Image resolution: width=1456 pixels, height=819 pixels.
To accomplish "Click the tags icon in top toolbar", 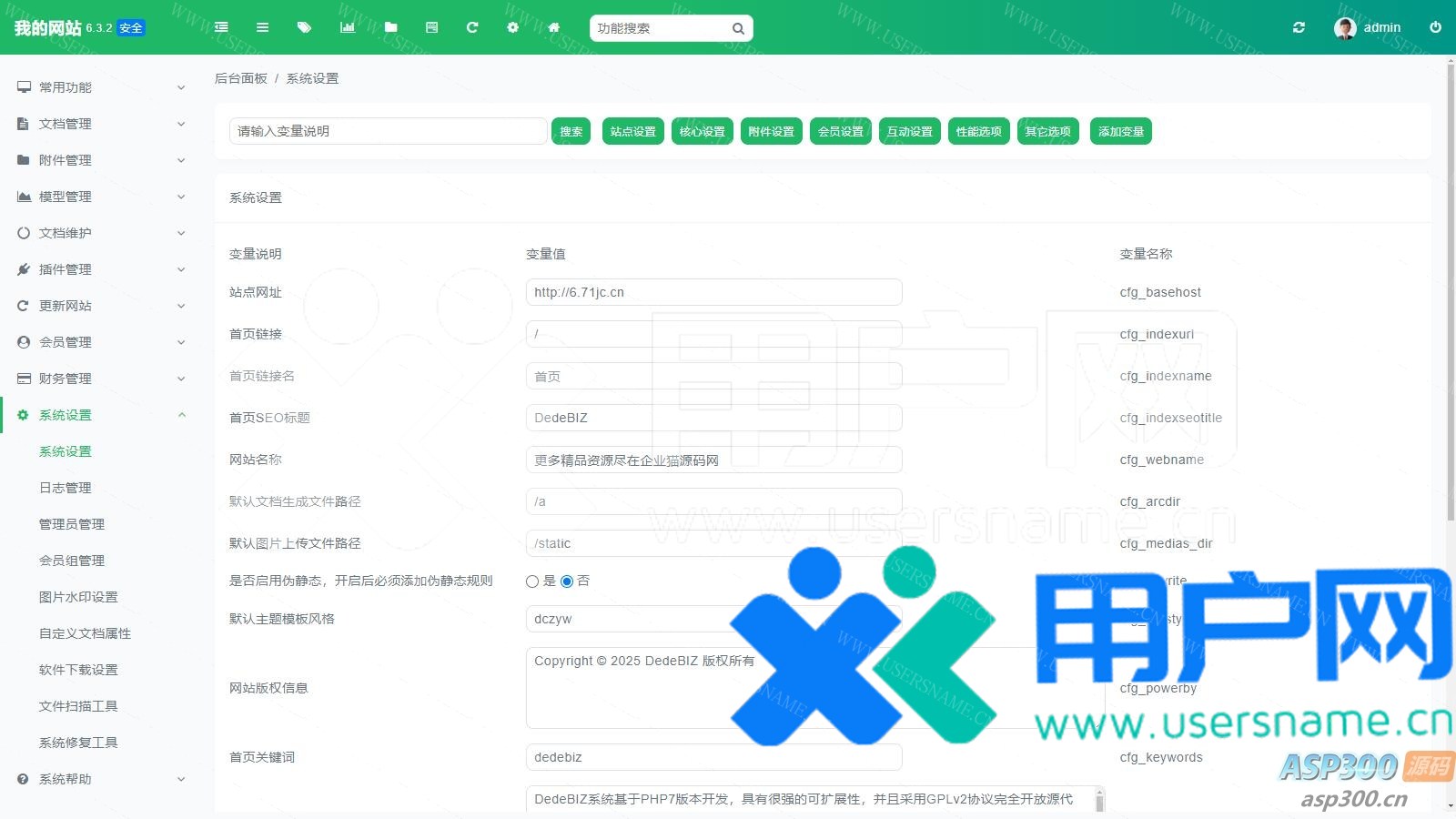I will [x=304, y=27].
